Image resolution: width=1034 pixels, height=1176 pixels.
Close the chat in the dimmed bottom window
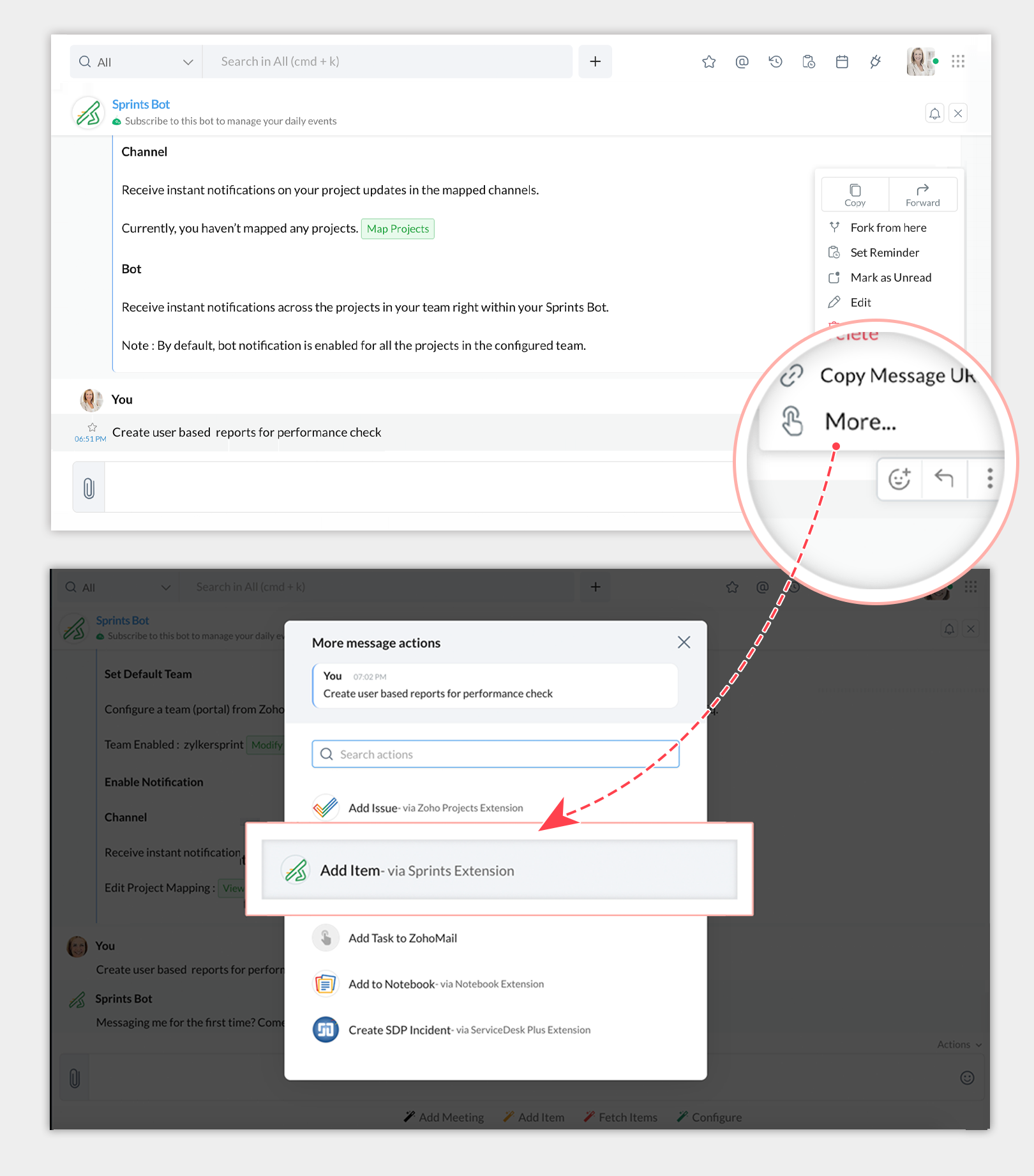[971, 629]
